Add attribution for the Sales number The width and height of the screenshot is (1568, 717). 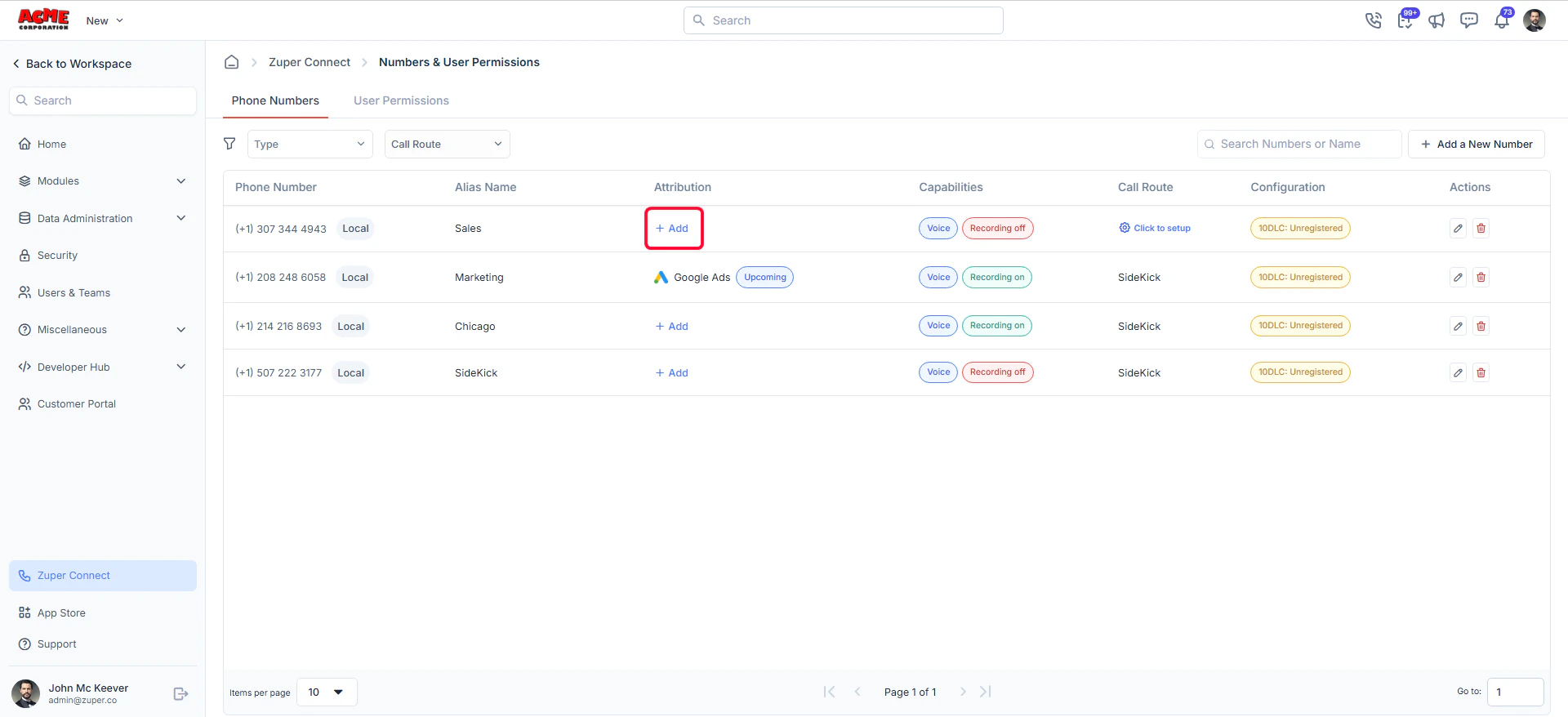tap(672, 229)
